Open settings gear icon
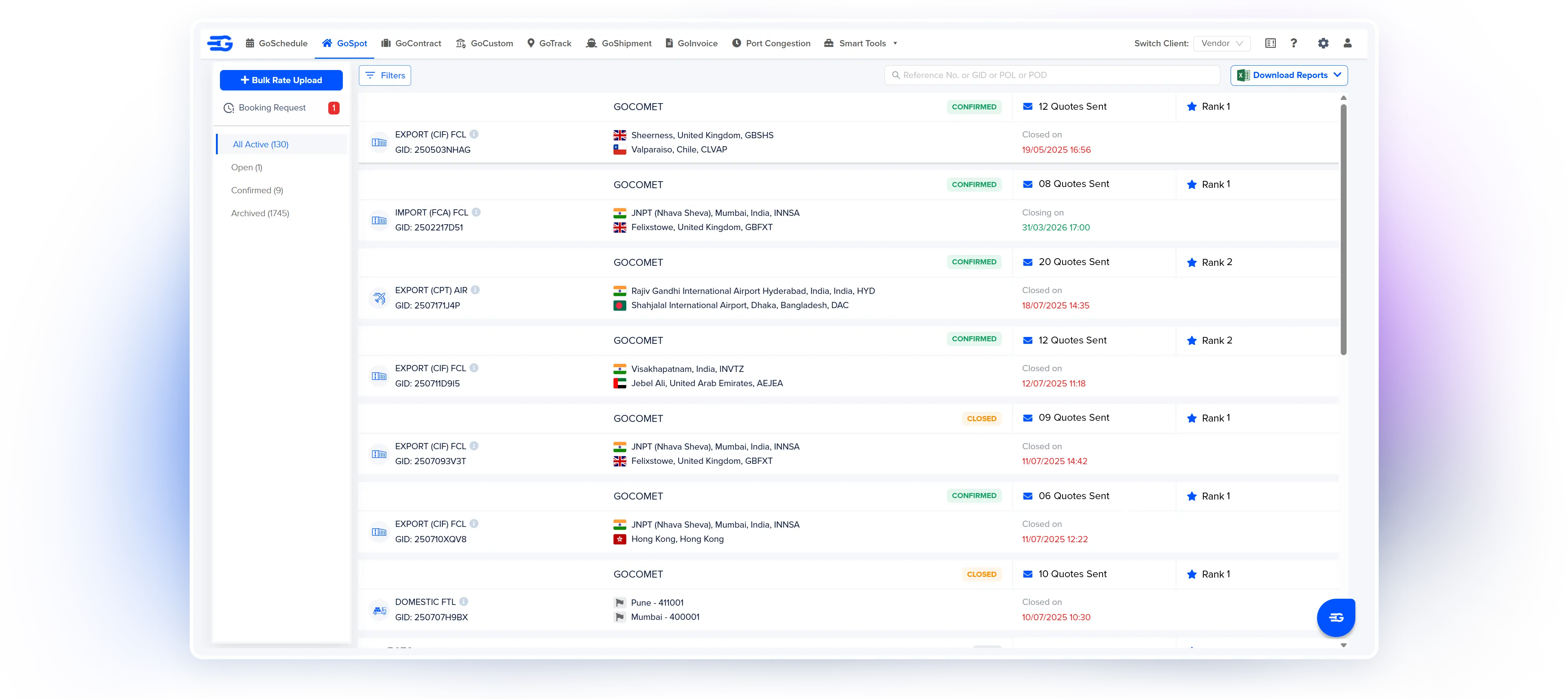1568x699 pixels. pos(1323,43)
